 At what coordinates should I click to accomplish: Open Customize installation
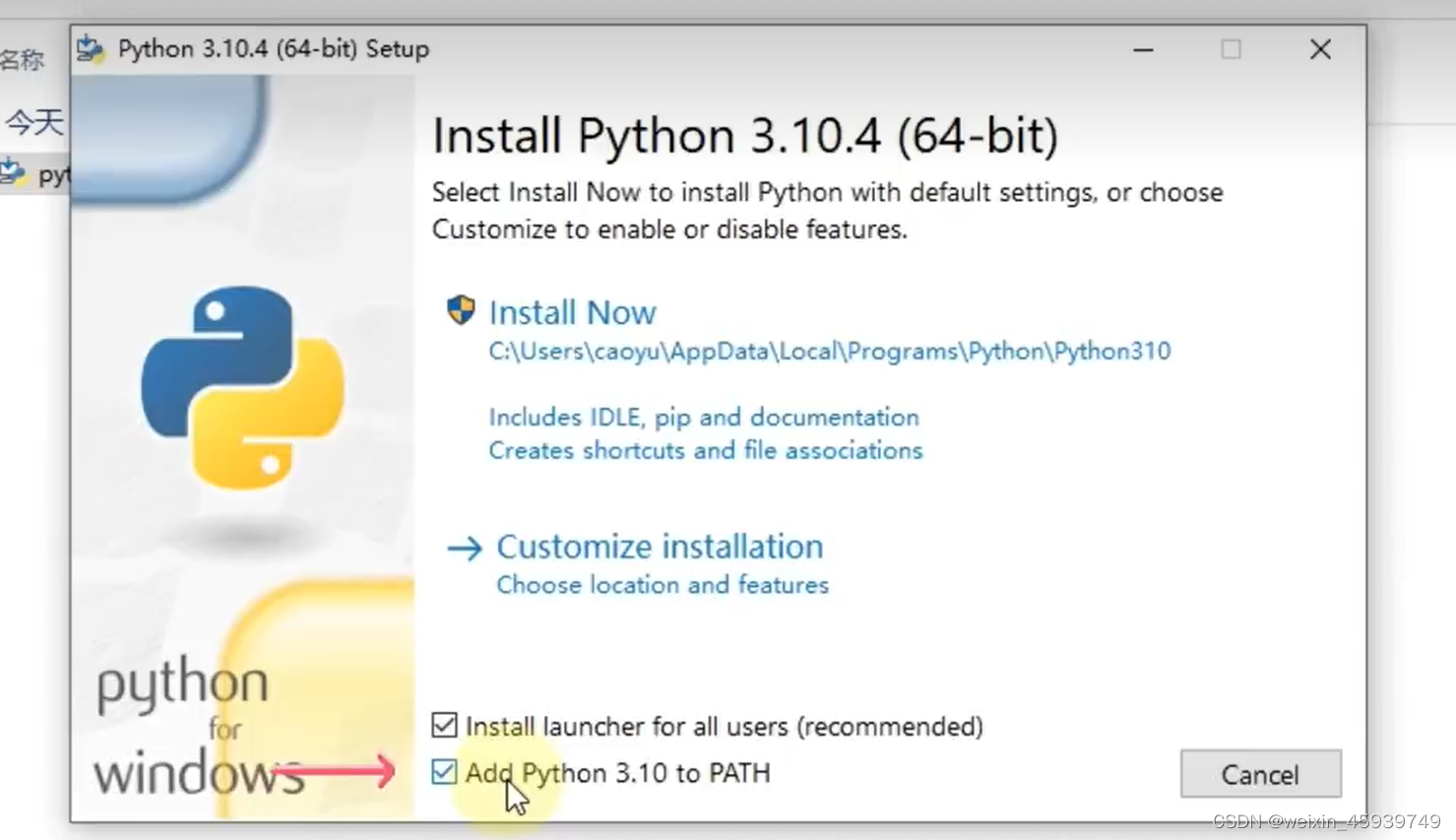click(660, 547)
